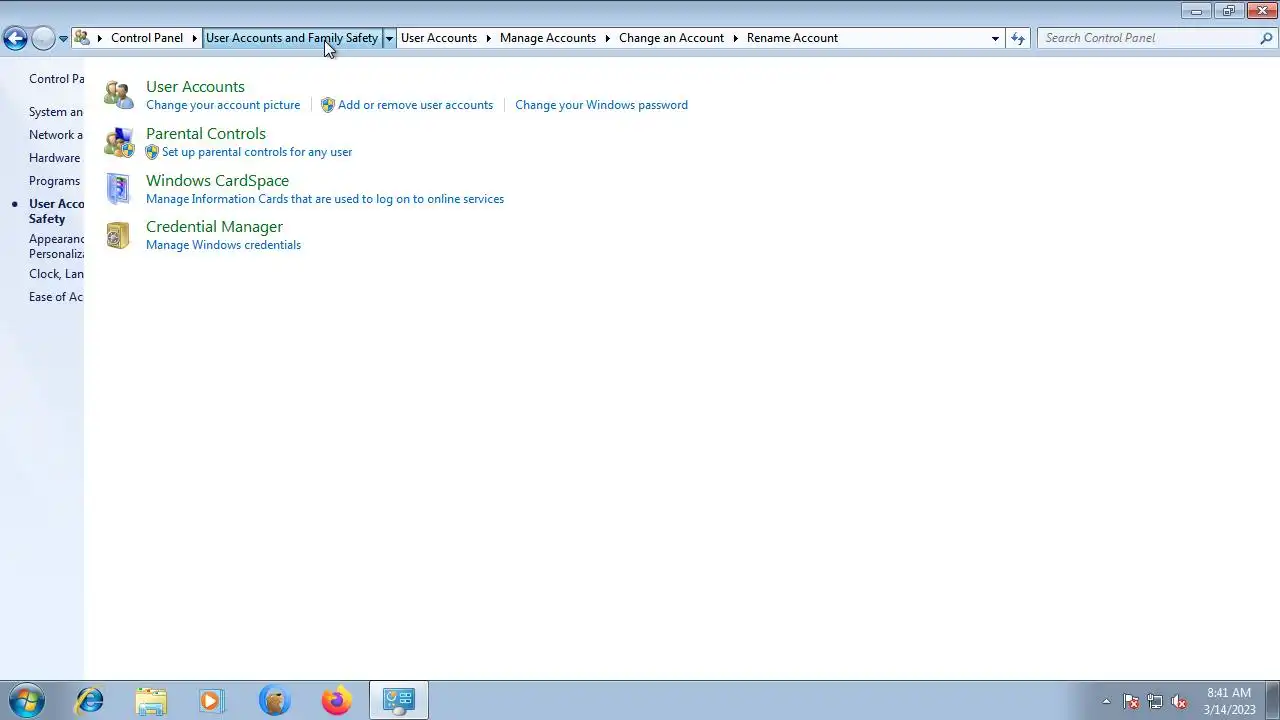Select User Accounts breadcrumb segment

(439, 38)
